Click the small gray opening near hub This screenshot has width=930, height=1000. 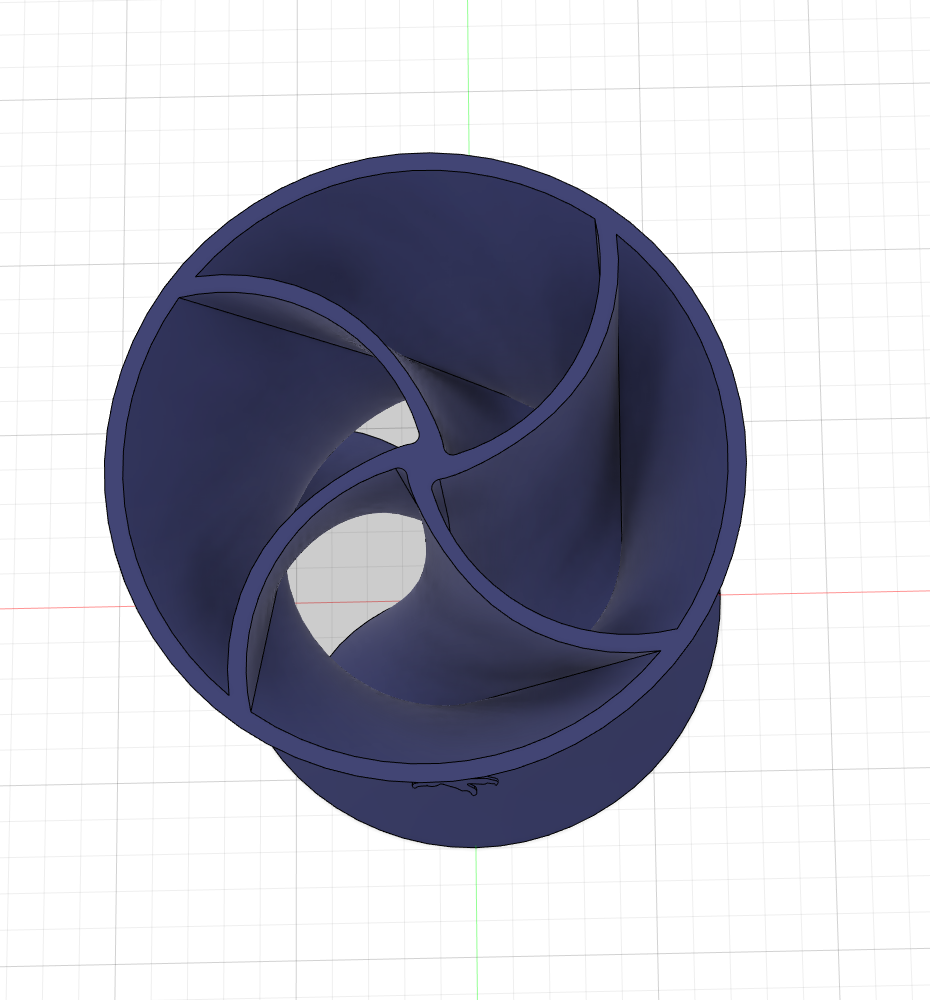(x=385, y=427)
